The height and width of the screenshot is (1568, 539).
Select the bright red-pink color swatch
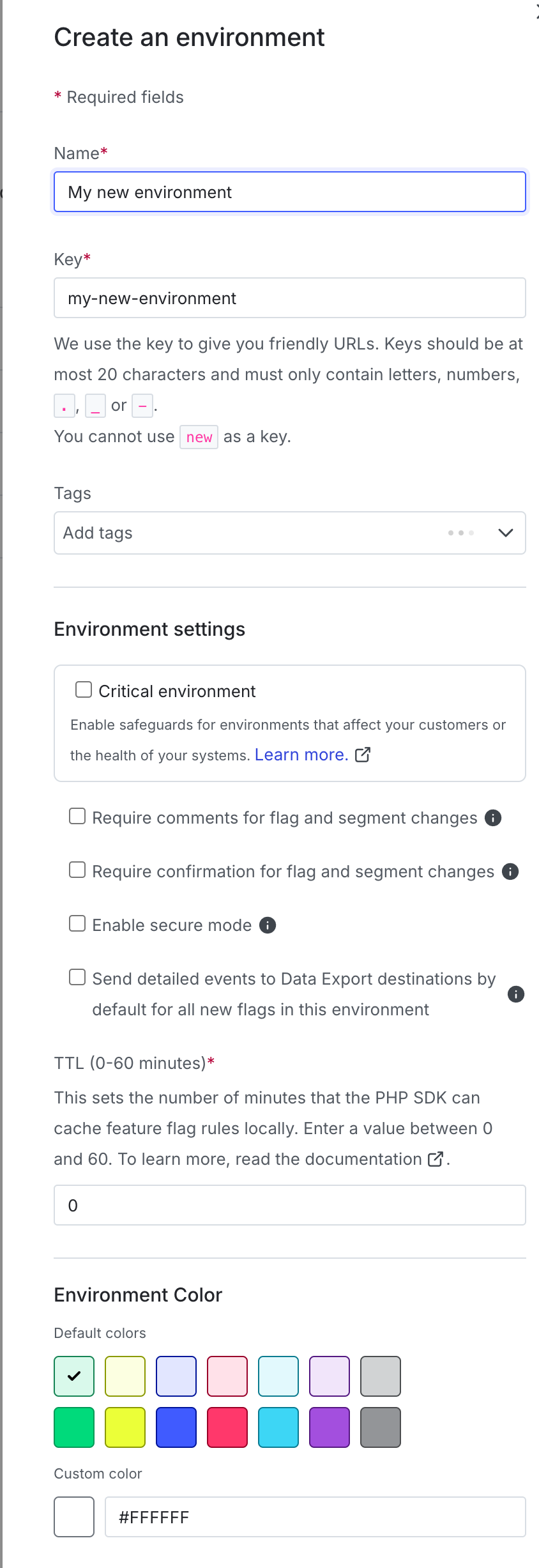[227, 1427]
